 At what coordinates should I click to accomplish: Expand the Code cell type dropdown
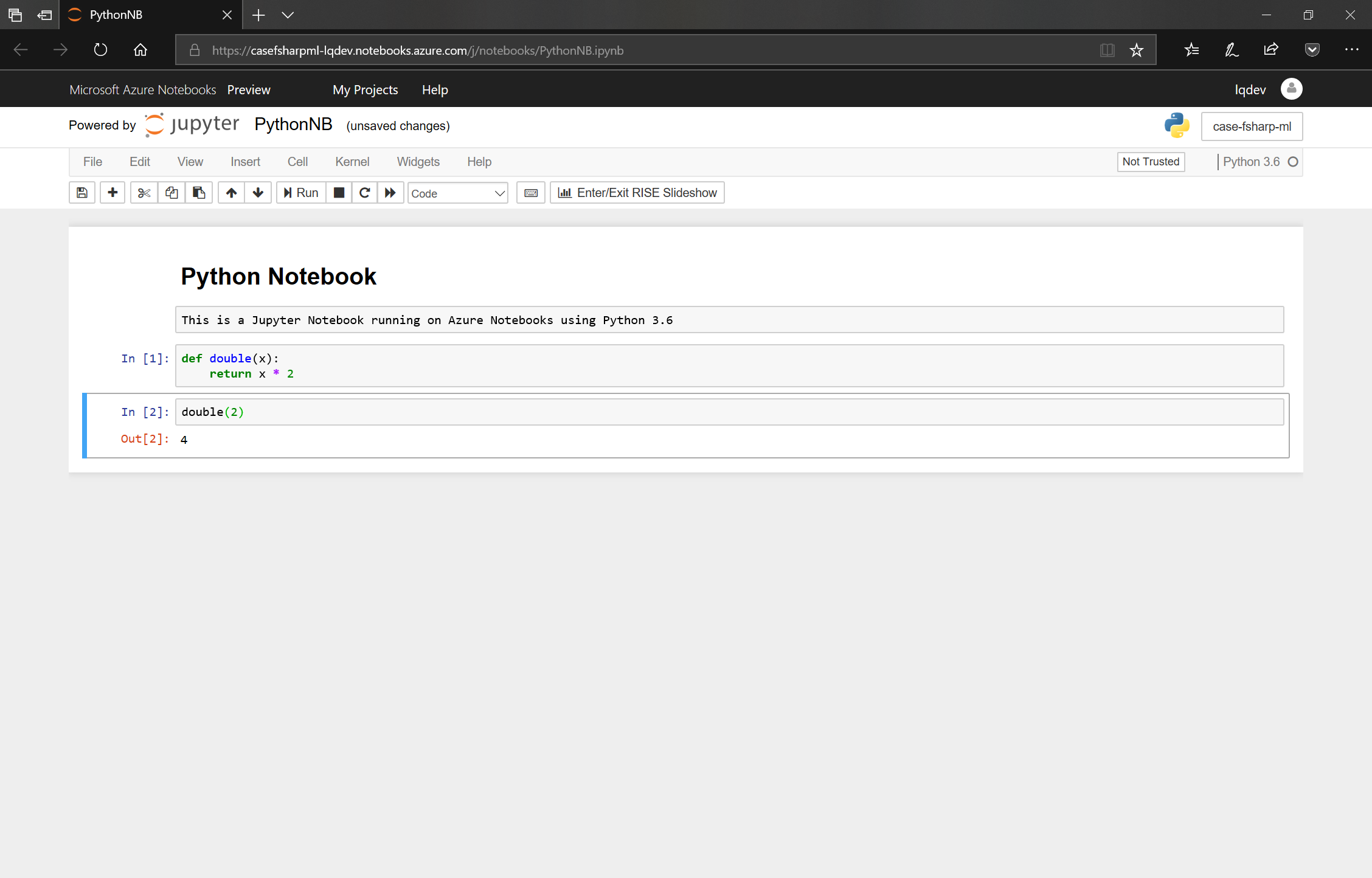coord(458,193)
